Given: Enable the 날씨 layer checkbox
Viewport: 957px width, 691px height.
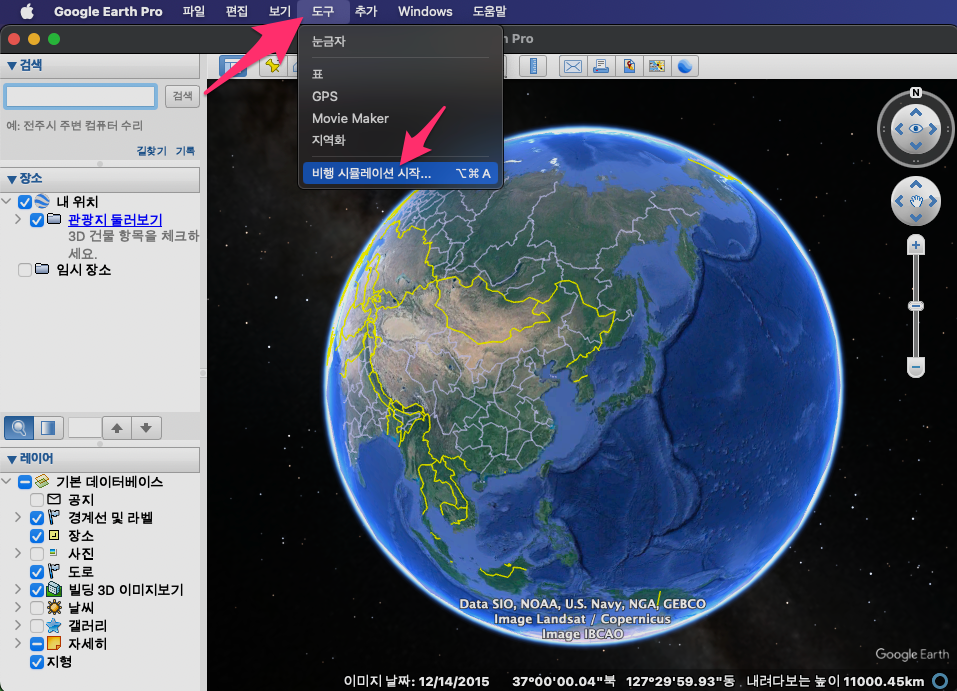Looking at the screenshot, I should click(37, 608).
